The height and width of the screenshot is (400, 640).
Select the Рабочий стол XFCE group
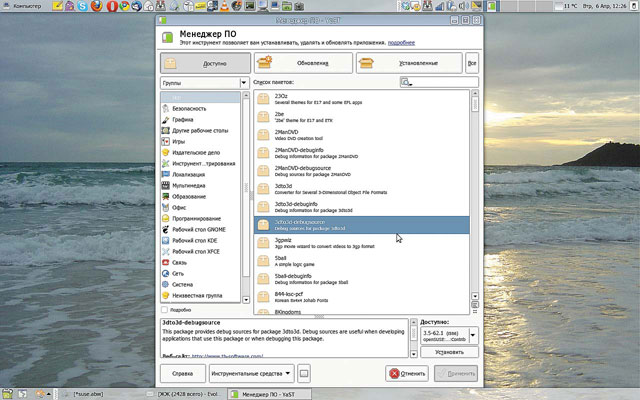click(200, 252)
